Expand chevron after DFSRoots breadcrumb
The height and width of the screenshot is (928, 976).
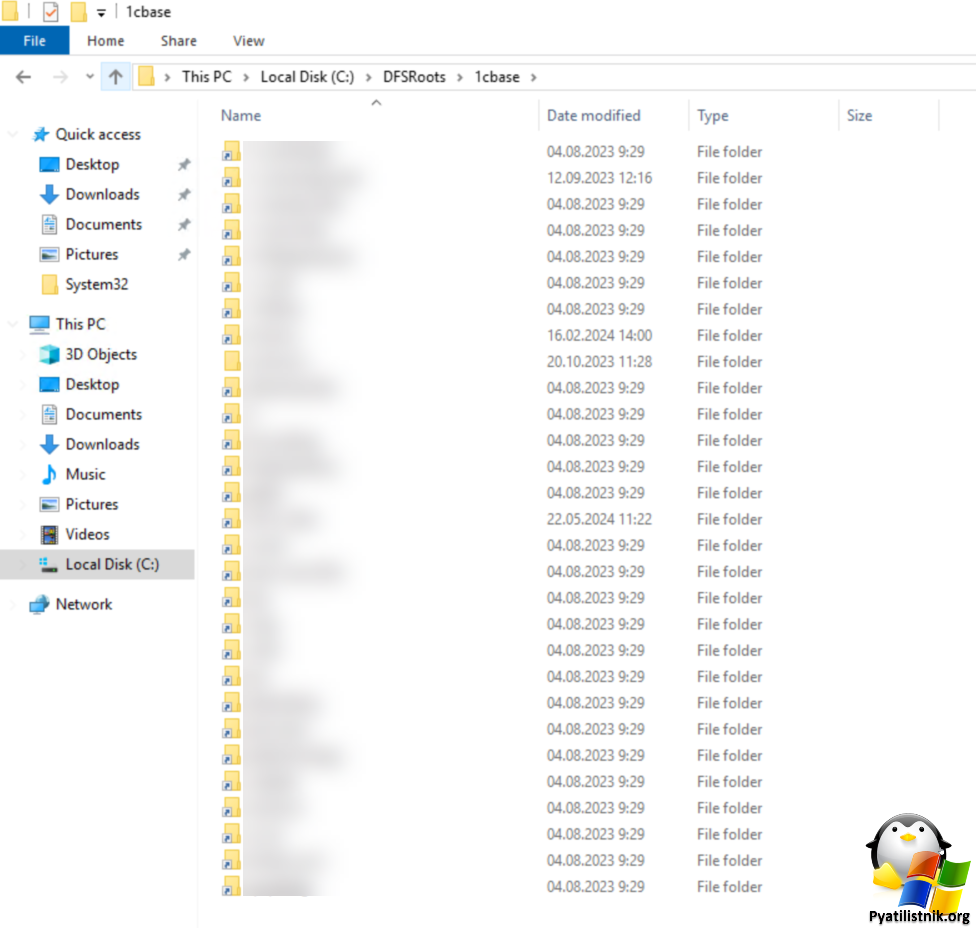point(460,77)
